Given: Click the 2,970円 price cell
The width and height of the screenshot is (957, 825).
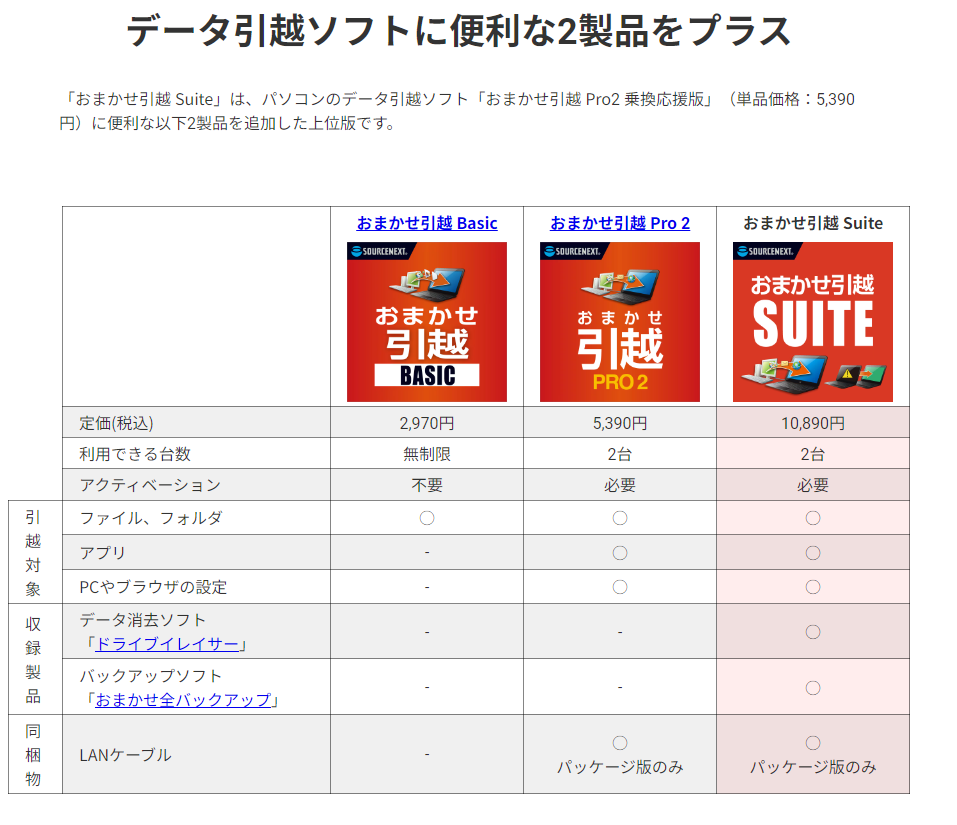Looking at the screenshot, I should coord(426,423).
